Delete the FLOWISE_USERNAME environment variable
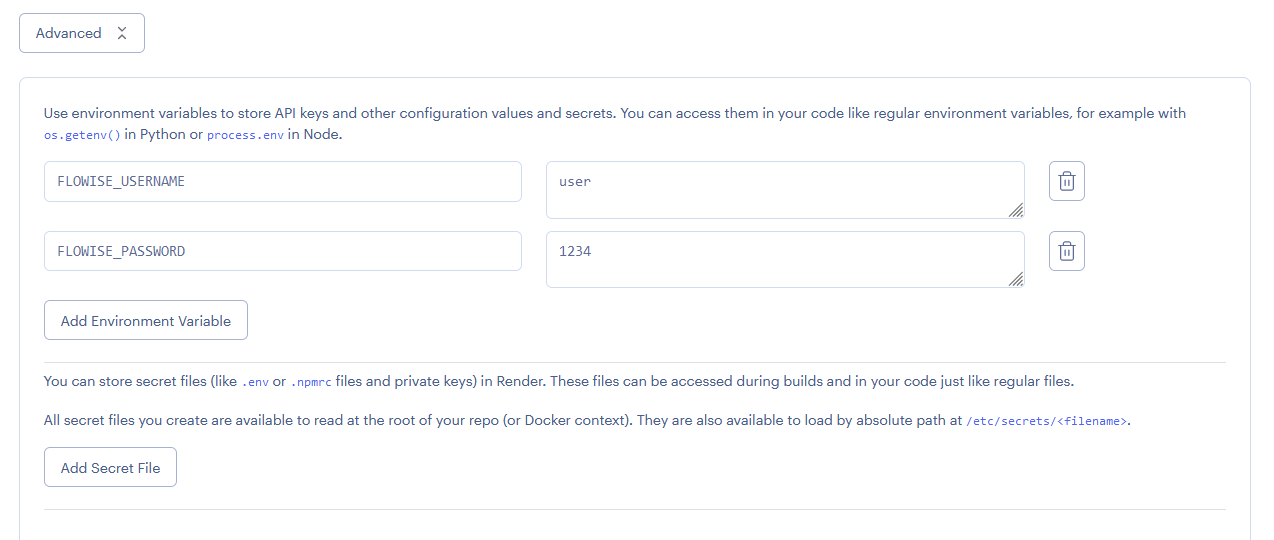The image size is (1274, 540). click(x=1066, y=182)
